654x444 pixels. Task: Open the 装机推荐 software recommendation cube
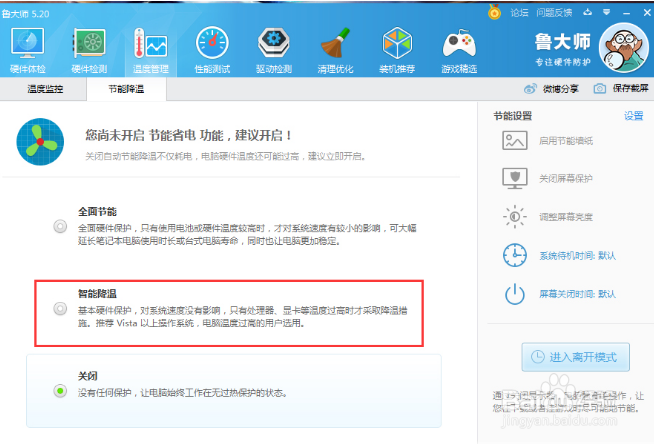click(397, 50)
